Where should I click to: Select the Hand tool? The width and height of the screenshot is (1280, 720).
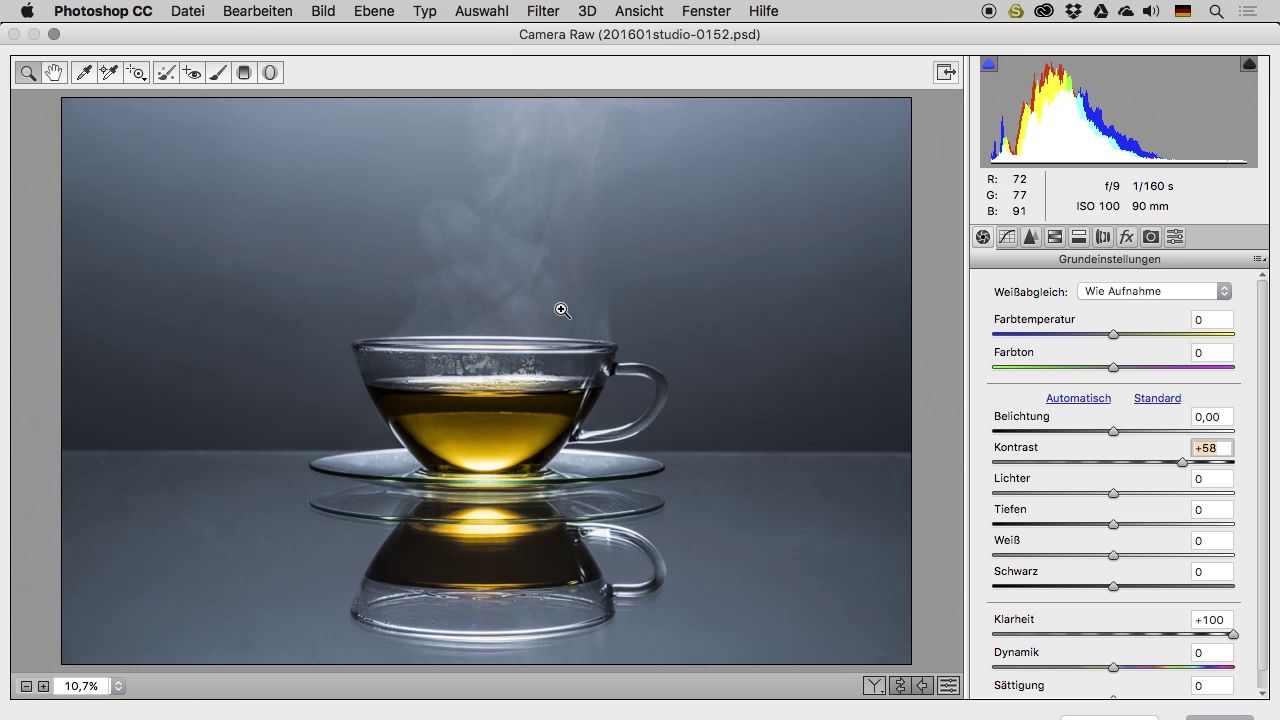[54, 73]
